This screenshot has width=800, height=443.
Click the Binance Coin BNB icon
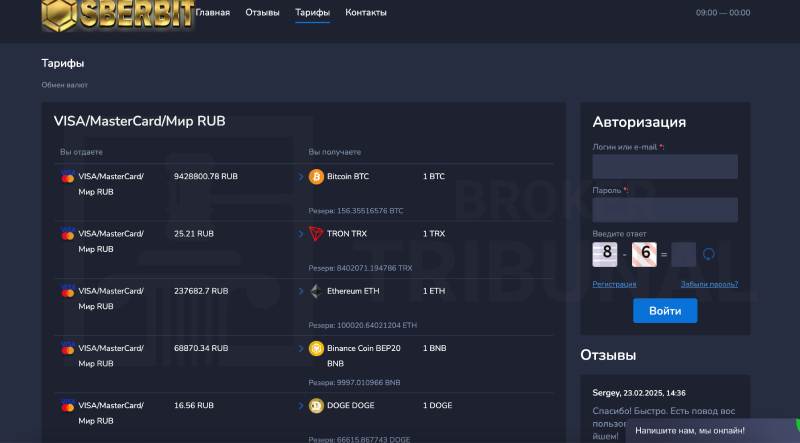point(316,348)
